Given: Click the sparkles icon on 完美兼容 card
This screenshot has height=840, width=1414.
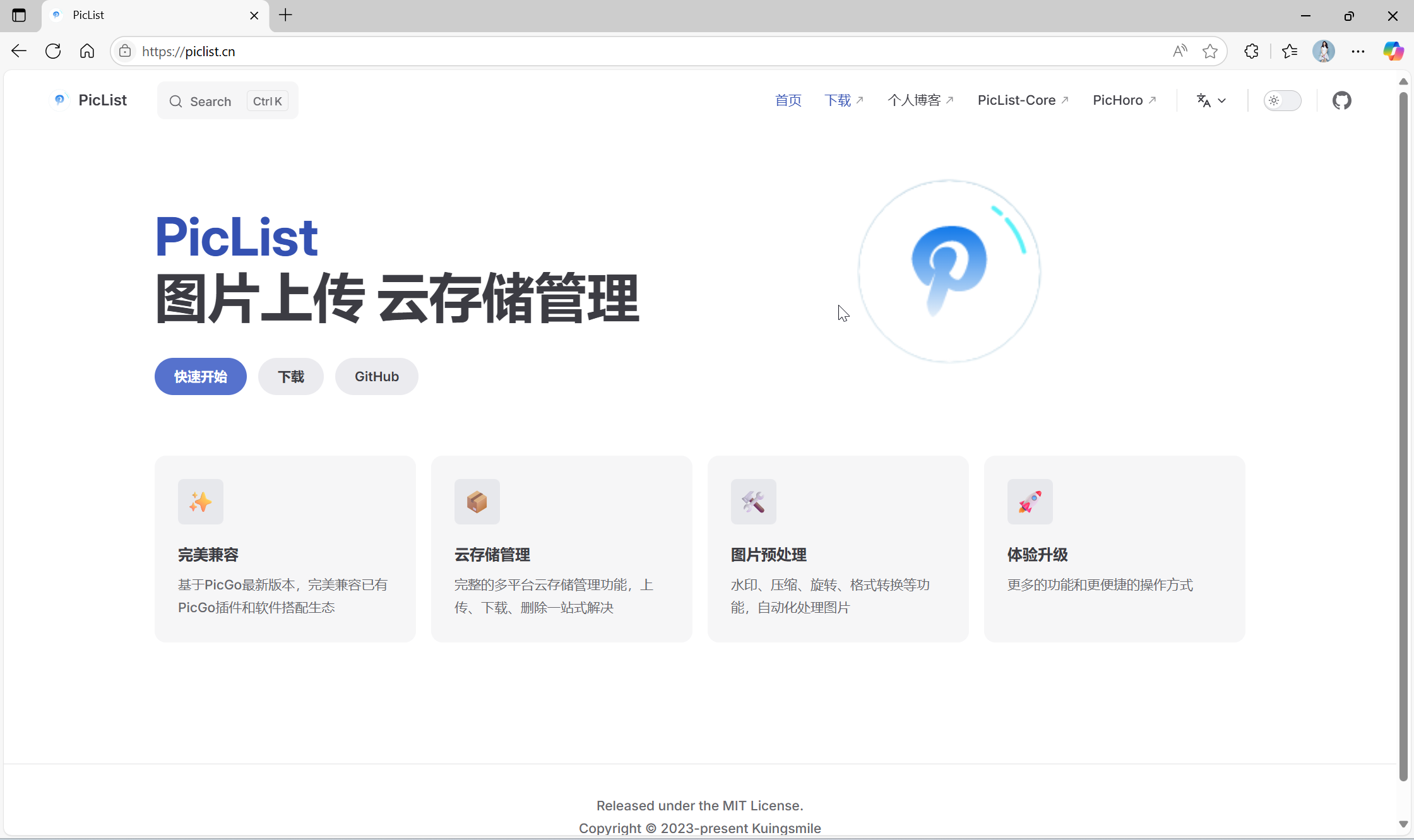Looking at the screenshot, I should tap(201, 502).
